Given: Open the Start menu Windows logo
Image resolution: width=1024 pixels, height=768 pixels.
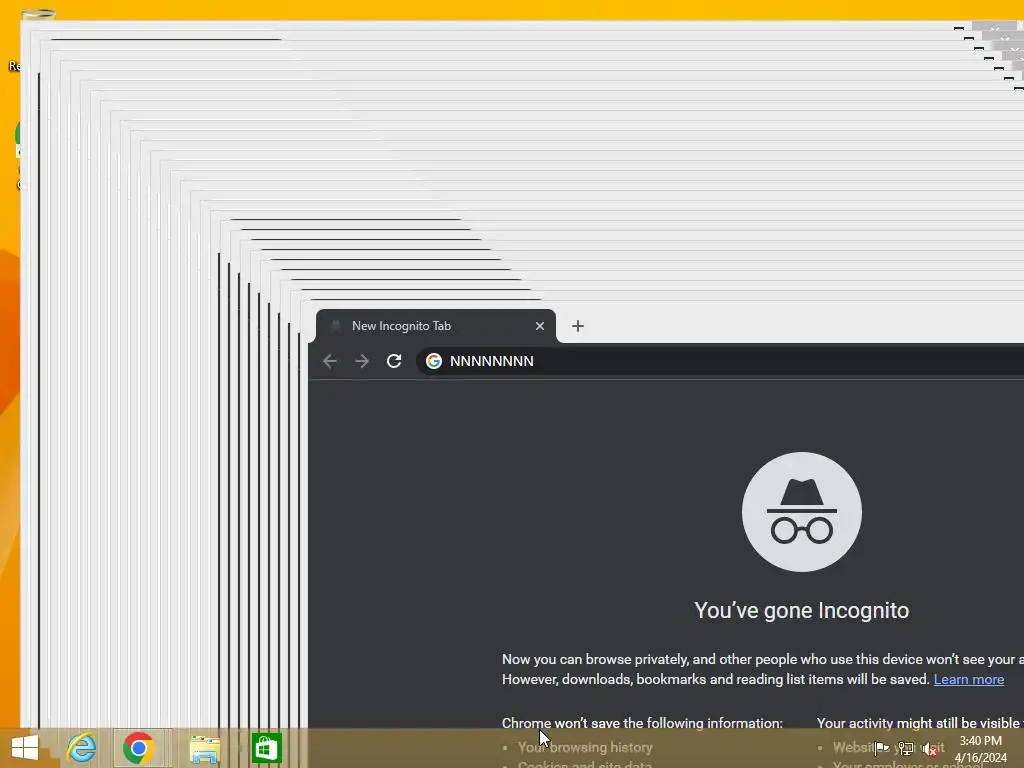Looking at the screenshot, I should click(x=25, y=748).
